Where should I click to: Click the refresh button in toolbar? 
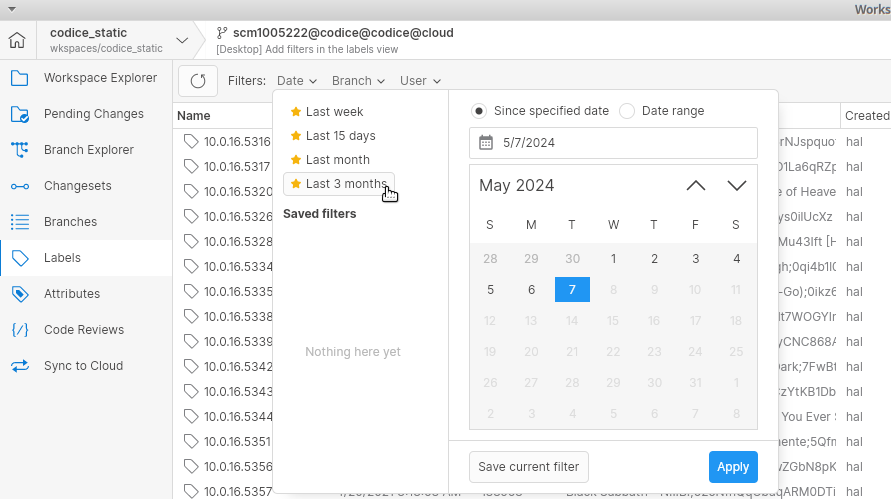tap(198, 81)
